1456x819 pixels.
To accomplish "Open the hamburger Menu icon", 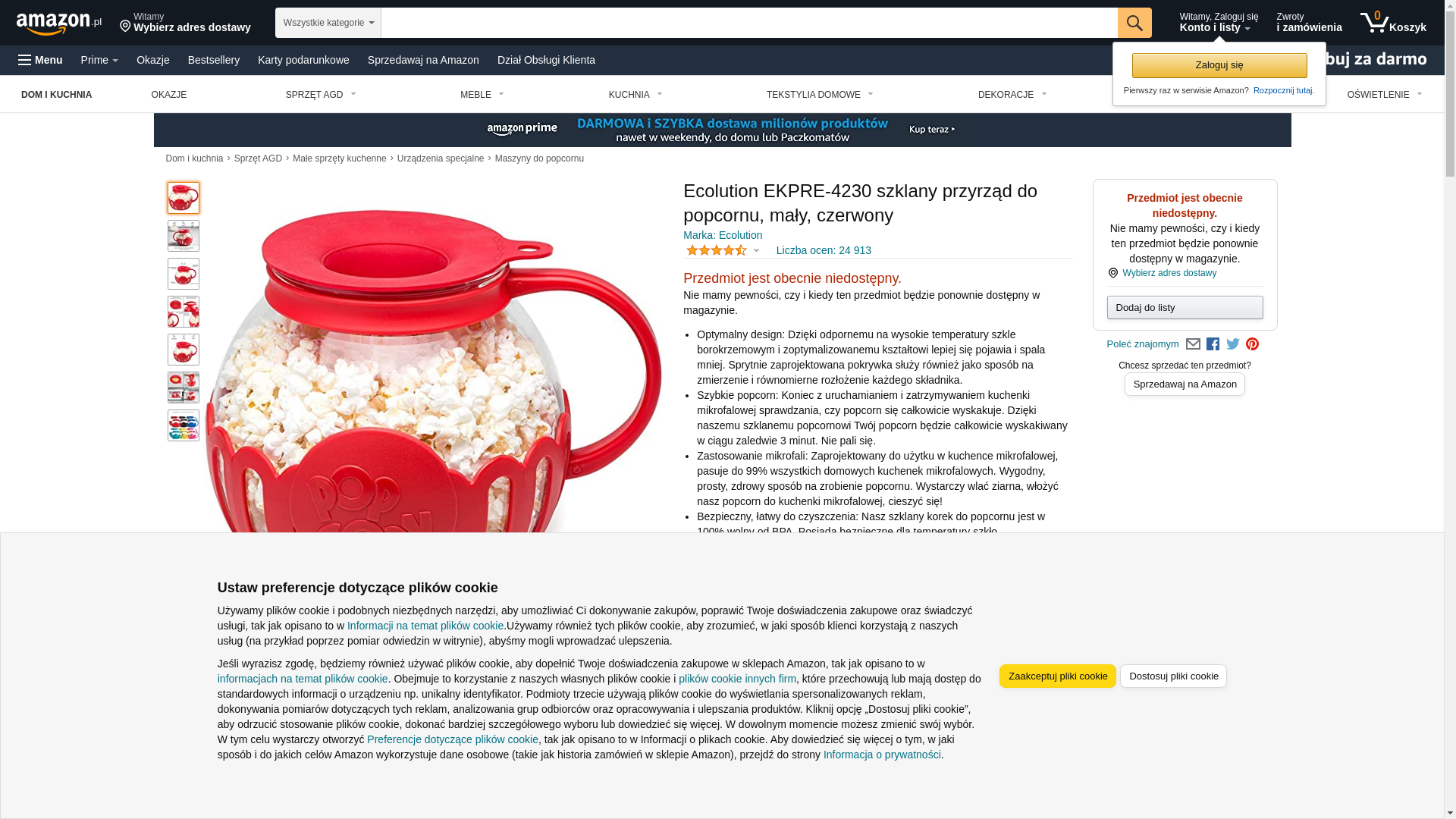I will click(40, 60).
